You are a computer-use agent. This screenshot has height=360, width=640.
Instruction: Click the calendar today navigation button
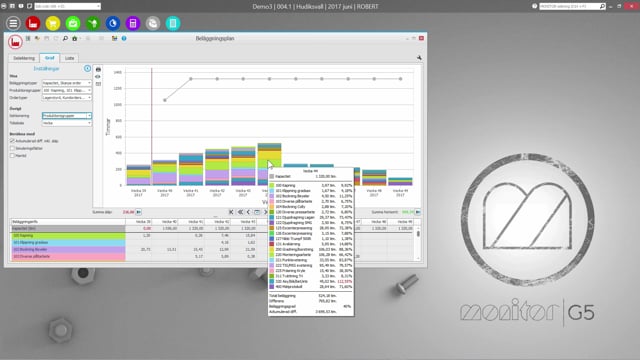pos(257,212)
